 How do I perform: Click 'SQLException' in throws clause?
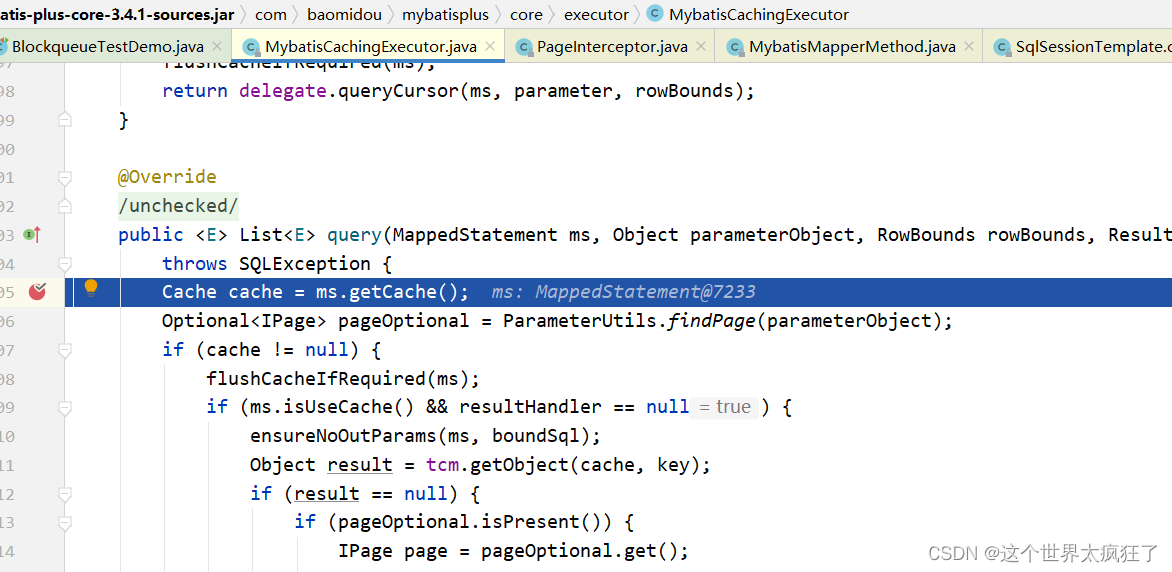pos(304,263)
